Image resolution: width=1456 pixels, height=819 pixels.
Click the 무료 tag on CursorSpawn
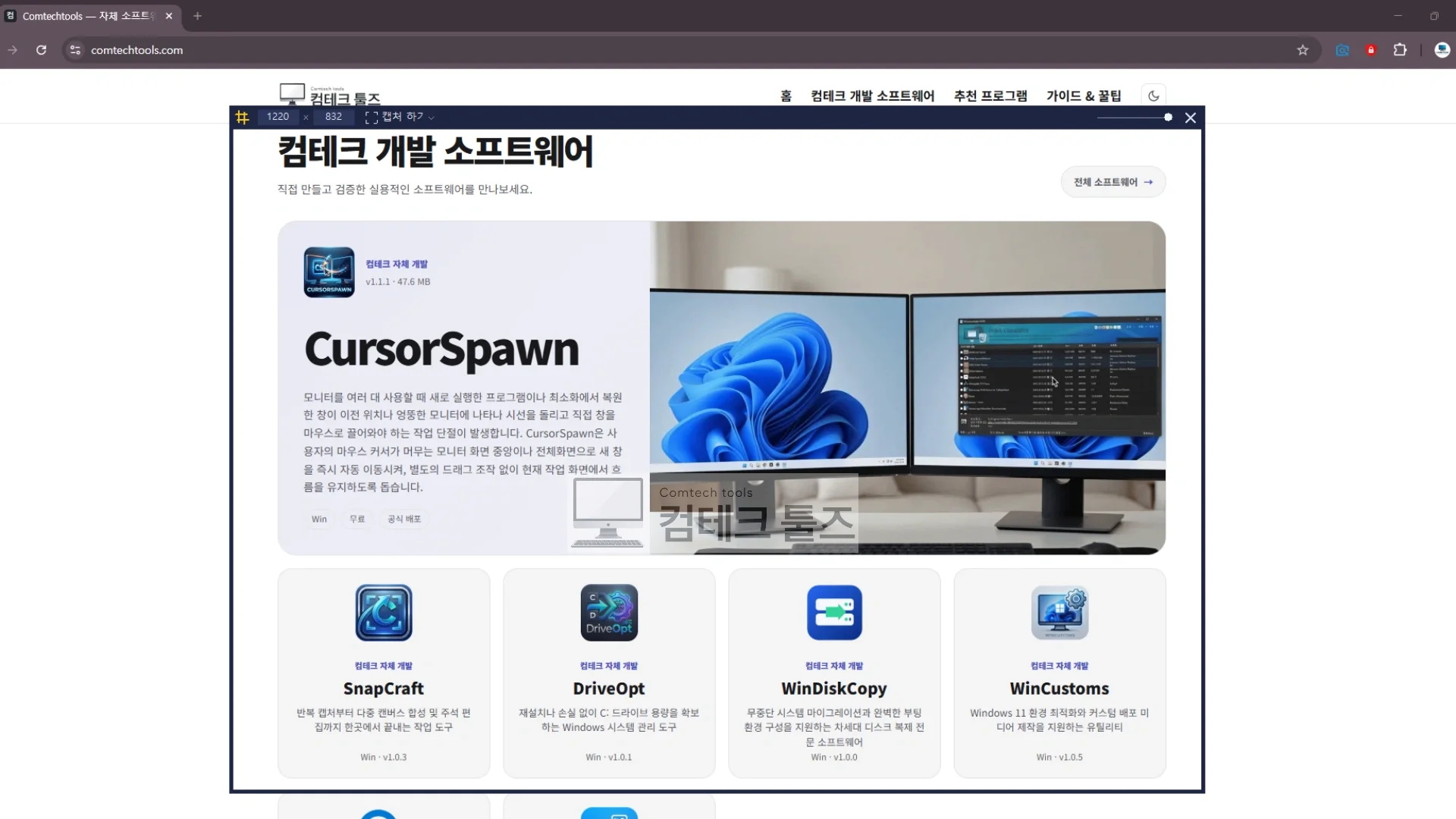click(x=357, y=519)
